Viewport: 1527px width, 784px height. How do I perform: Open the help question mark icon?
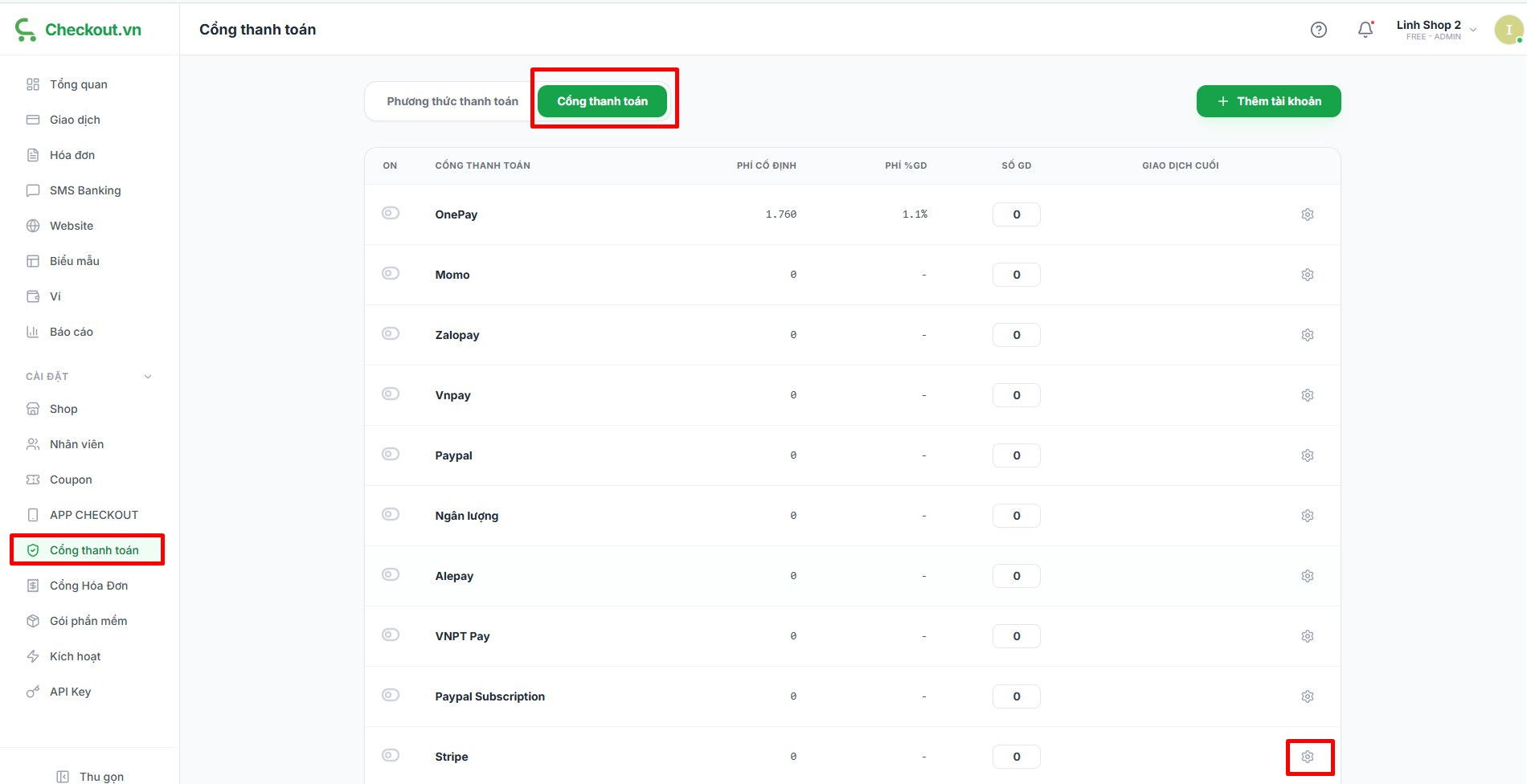(x=1318, y=30)
